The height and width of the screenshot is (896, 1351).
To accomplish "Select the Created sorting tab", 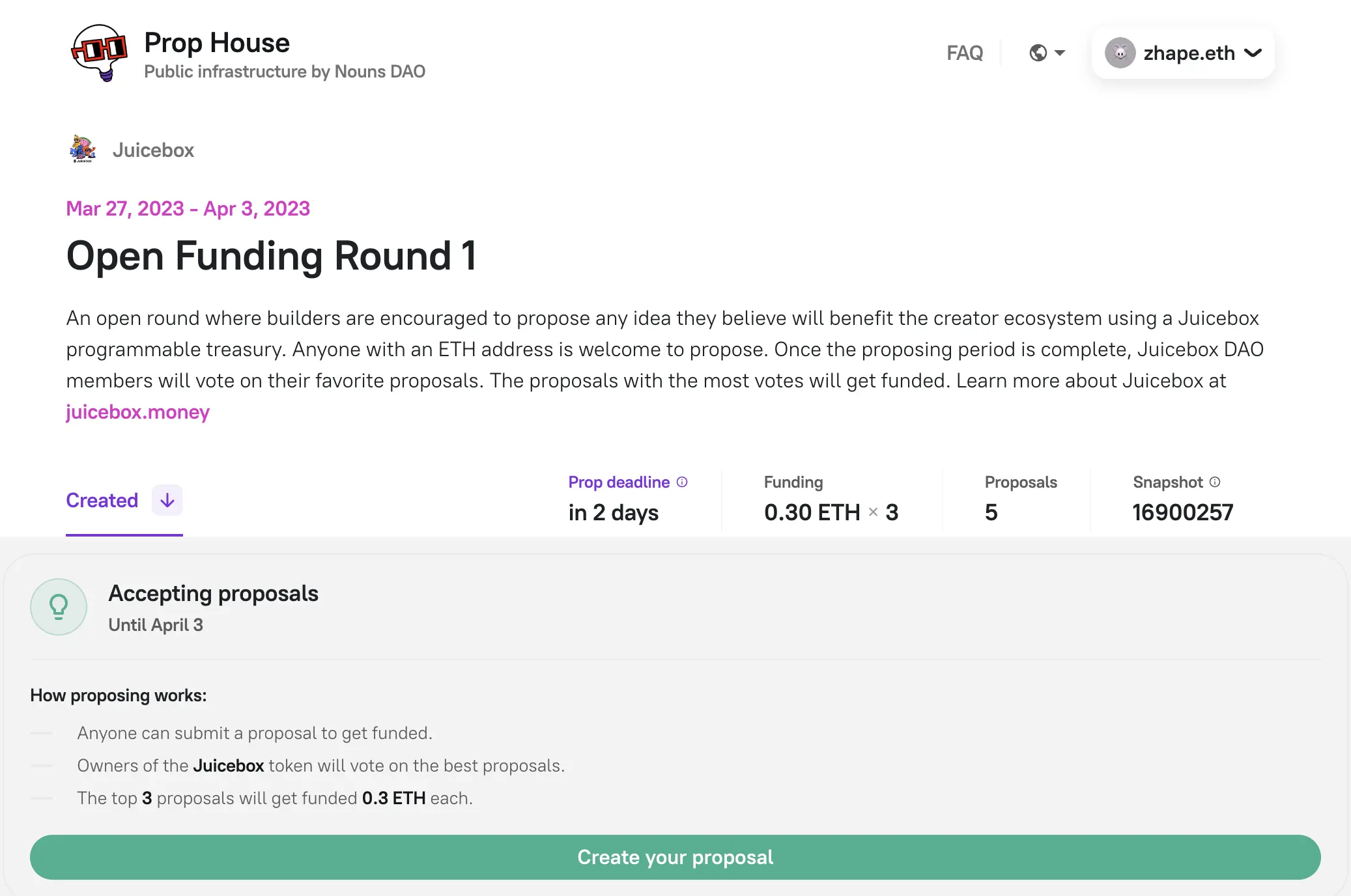I will 102,500.
